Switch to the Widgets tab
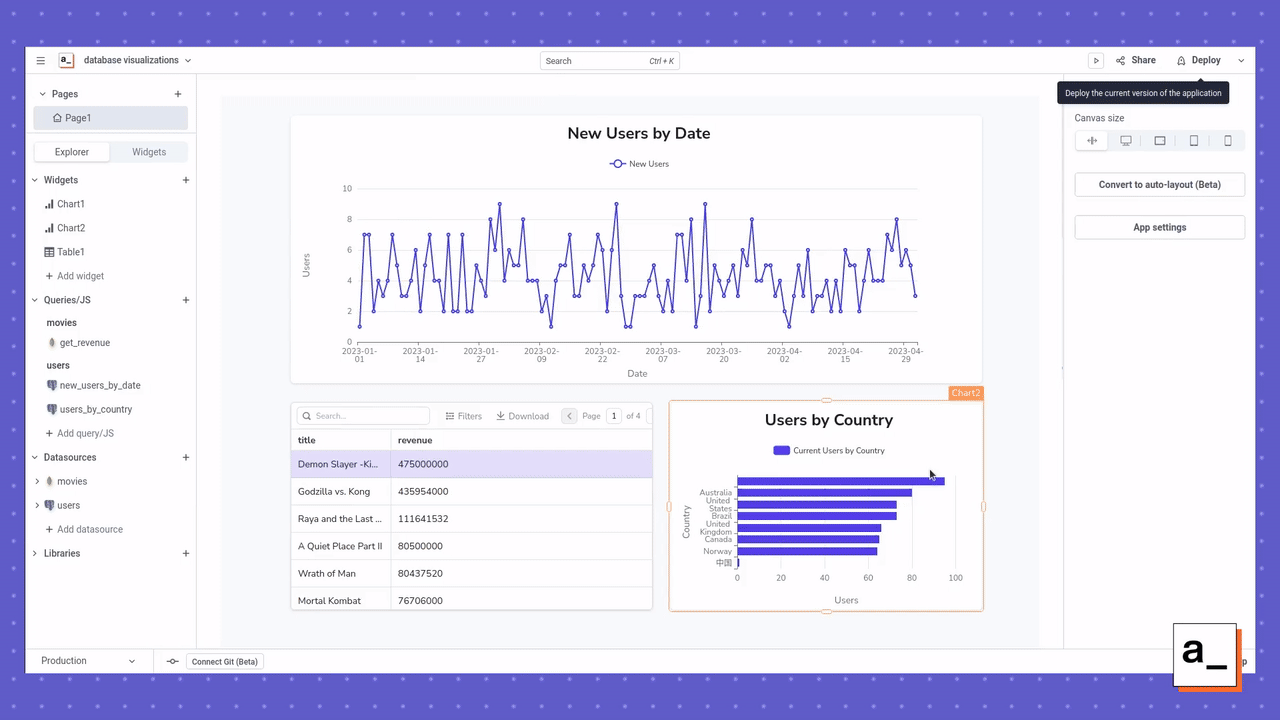 (148, 151)
